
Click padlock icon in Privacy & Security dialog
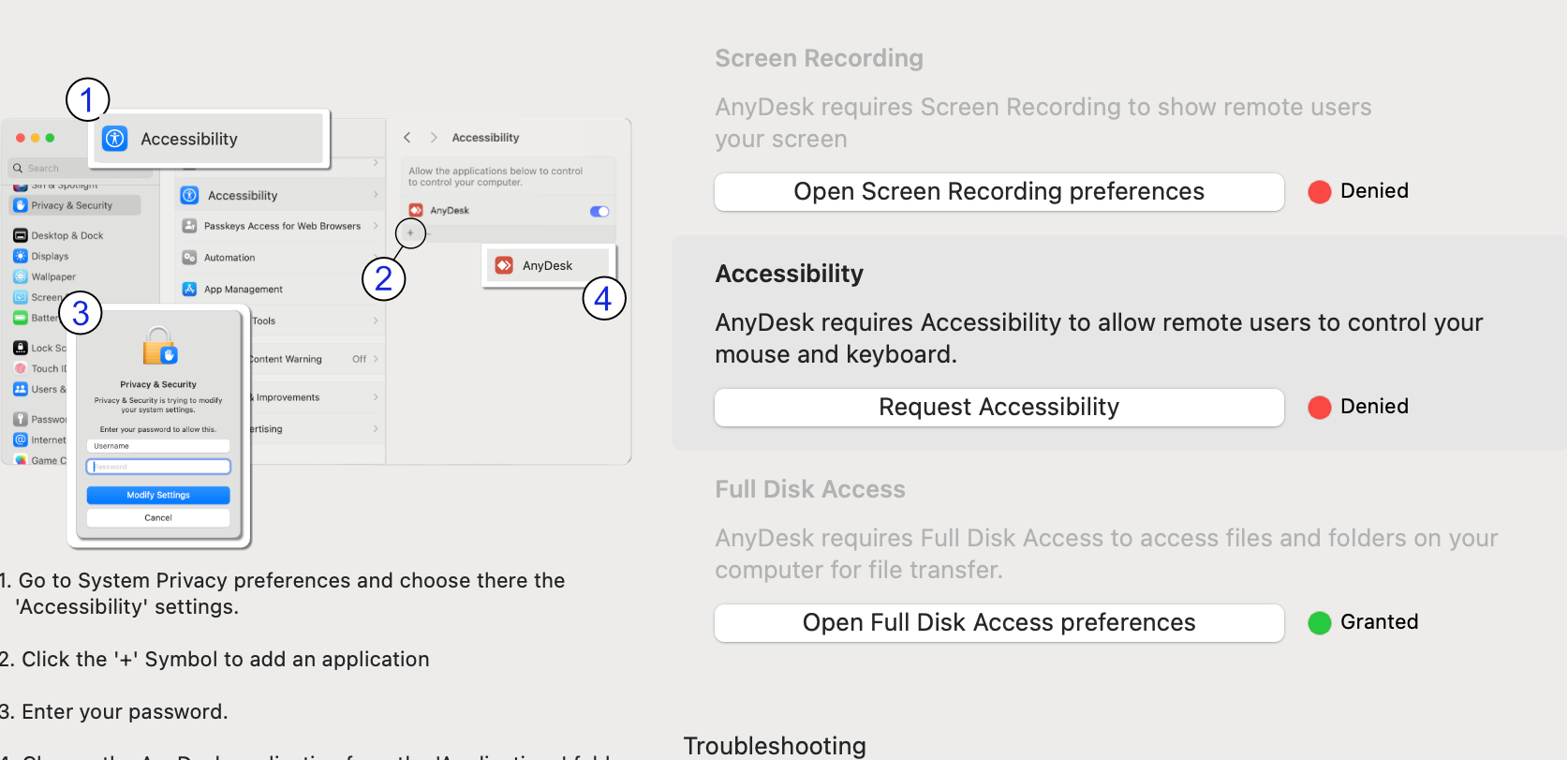point(159,346)
